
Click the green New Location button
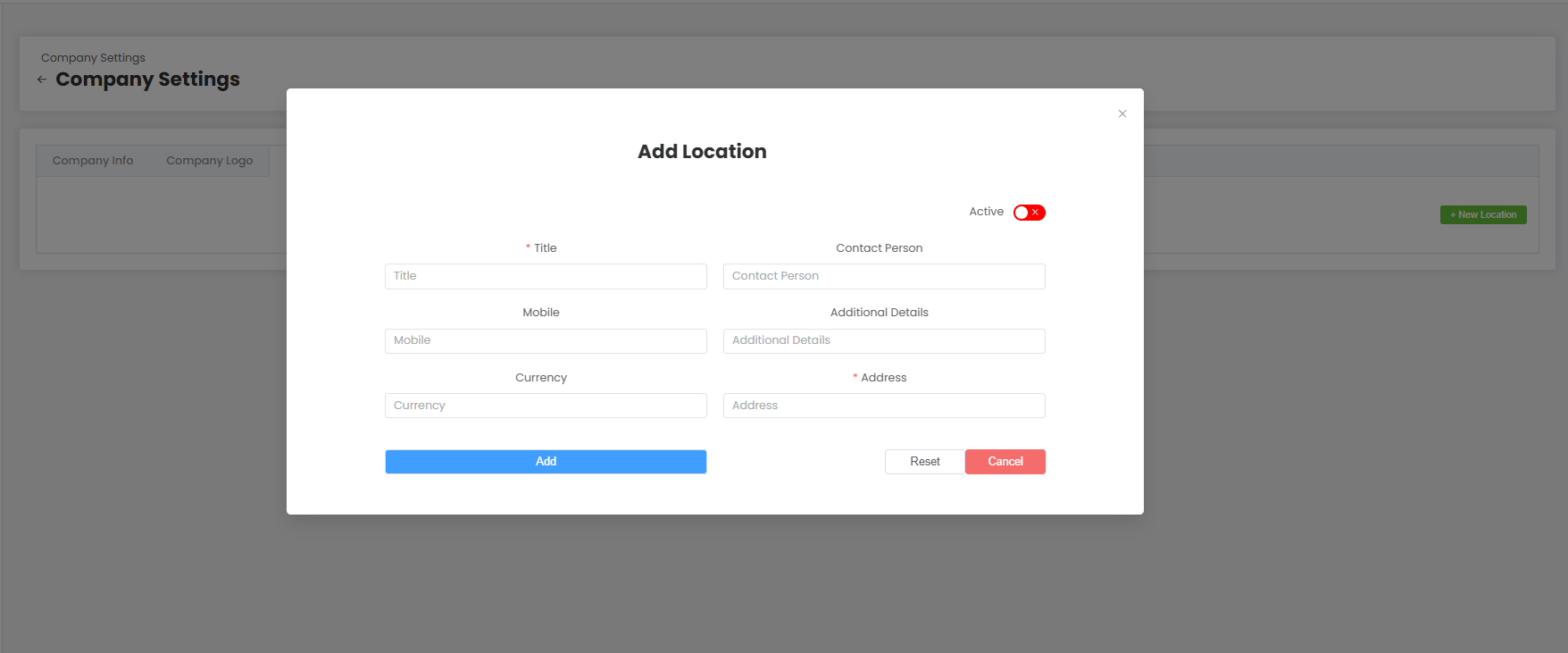click(1482, 215)
